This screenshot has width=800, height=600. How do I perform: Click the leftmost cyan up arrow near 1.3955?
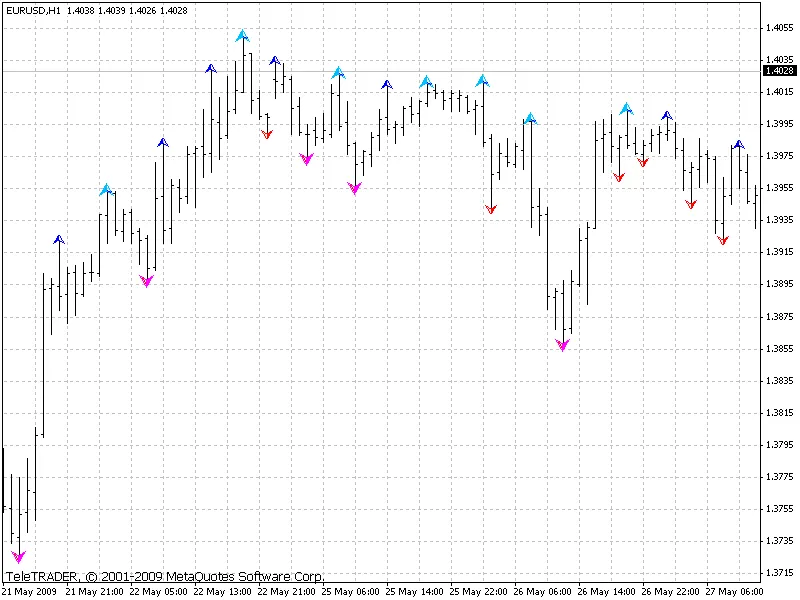107,189
